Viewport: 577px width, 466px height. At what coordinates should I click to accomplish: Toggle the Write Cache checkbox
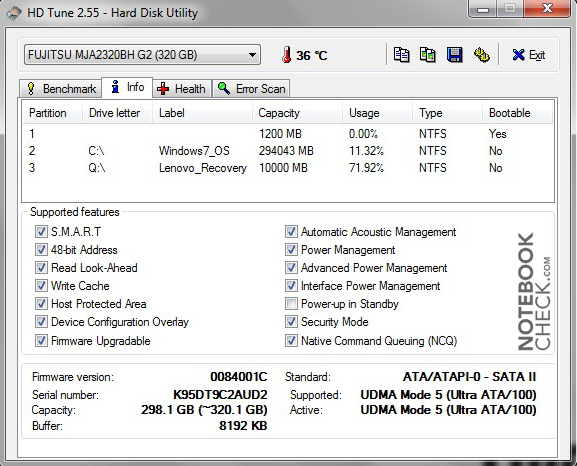tap(41, 286)
